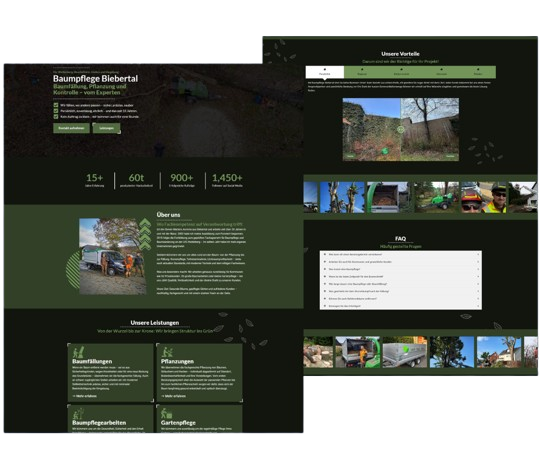Click the Pflanzungen planting icon
The height and width of the screenshot is (460, 542).
[167, 352]
